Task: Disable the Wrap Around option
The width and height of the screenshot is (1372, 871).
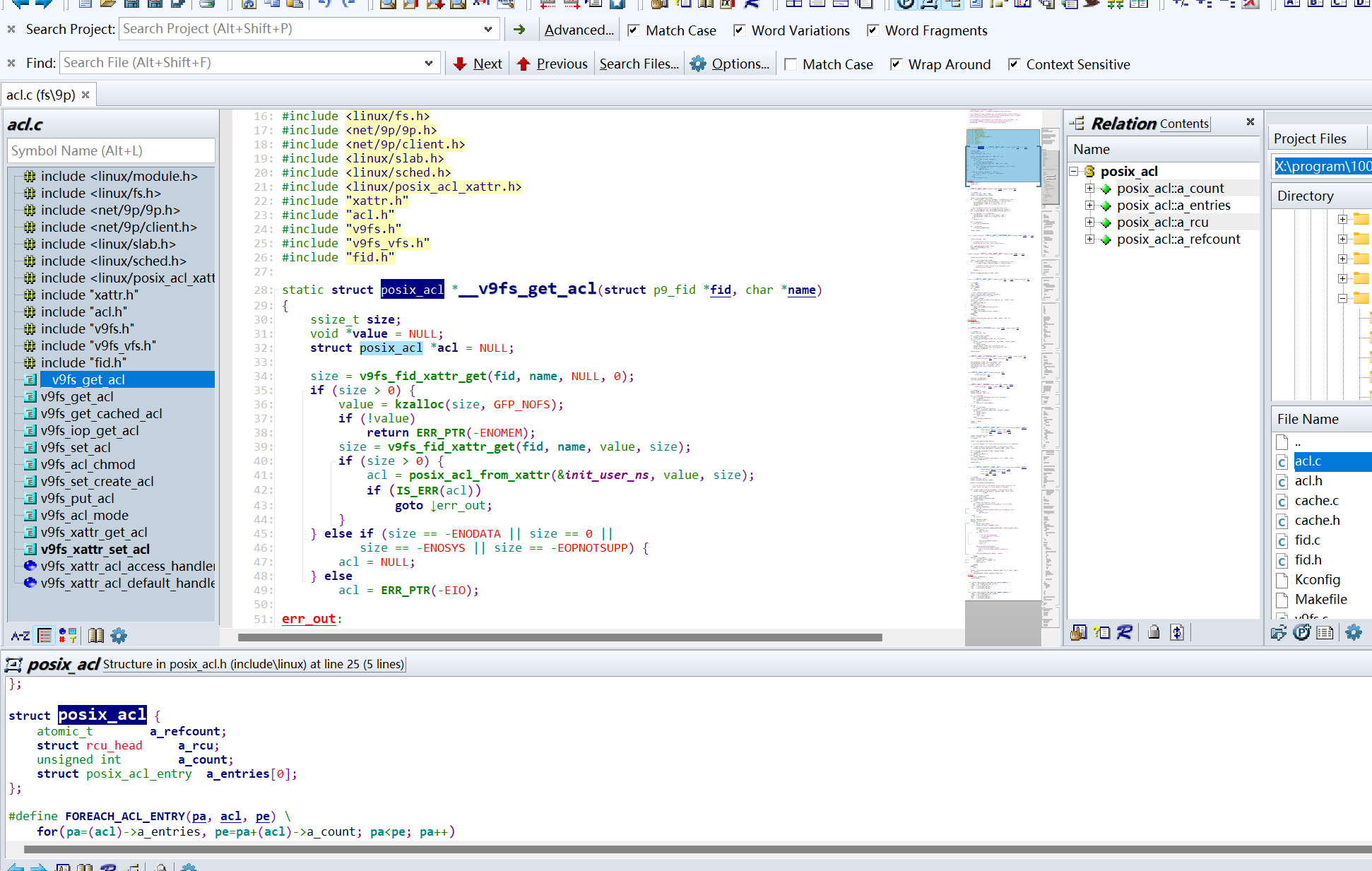Action: tap(896, 64)
